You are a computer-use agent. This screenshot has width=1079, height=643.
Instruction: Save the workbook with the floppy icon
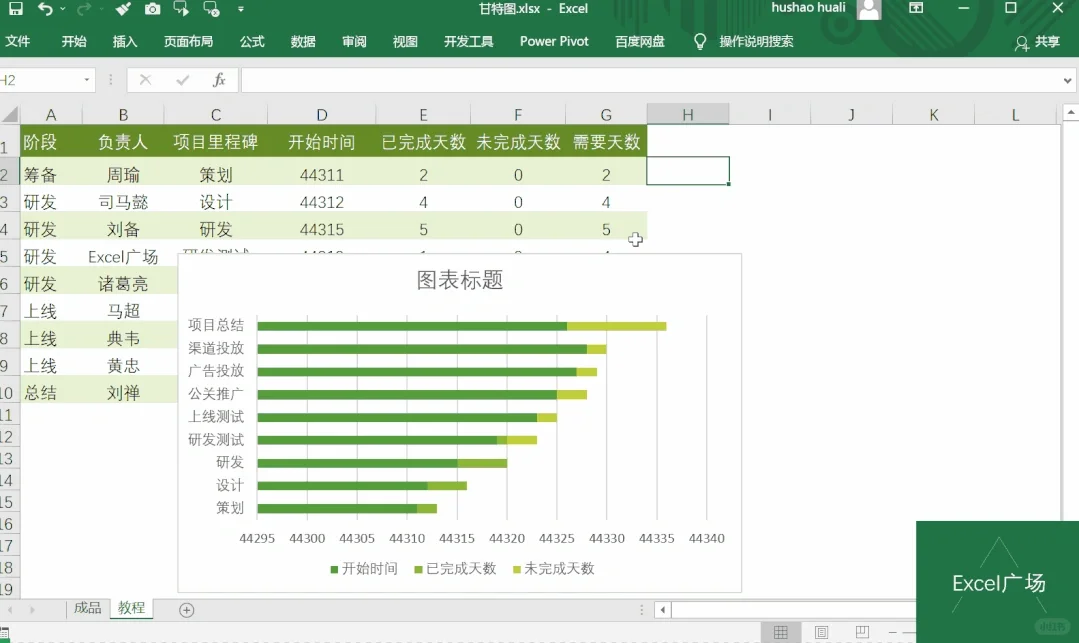coord(15,8)
